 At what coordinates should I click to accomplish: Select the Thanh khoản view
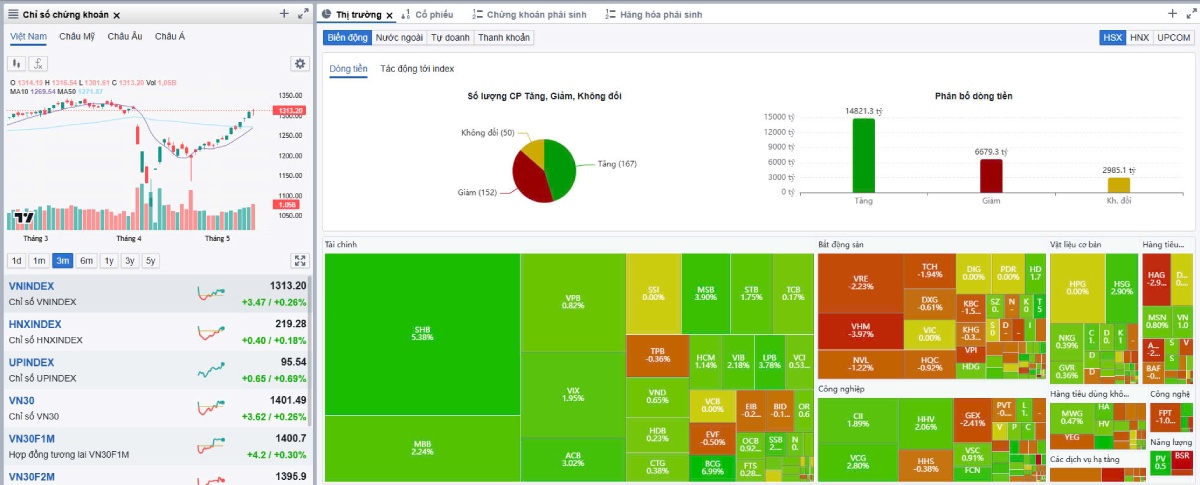coord(504,37)
